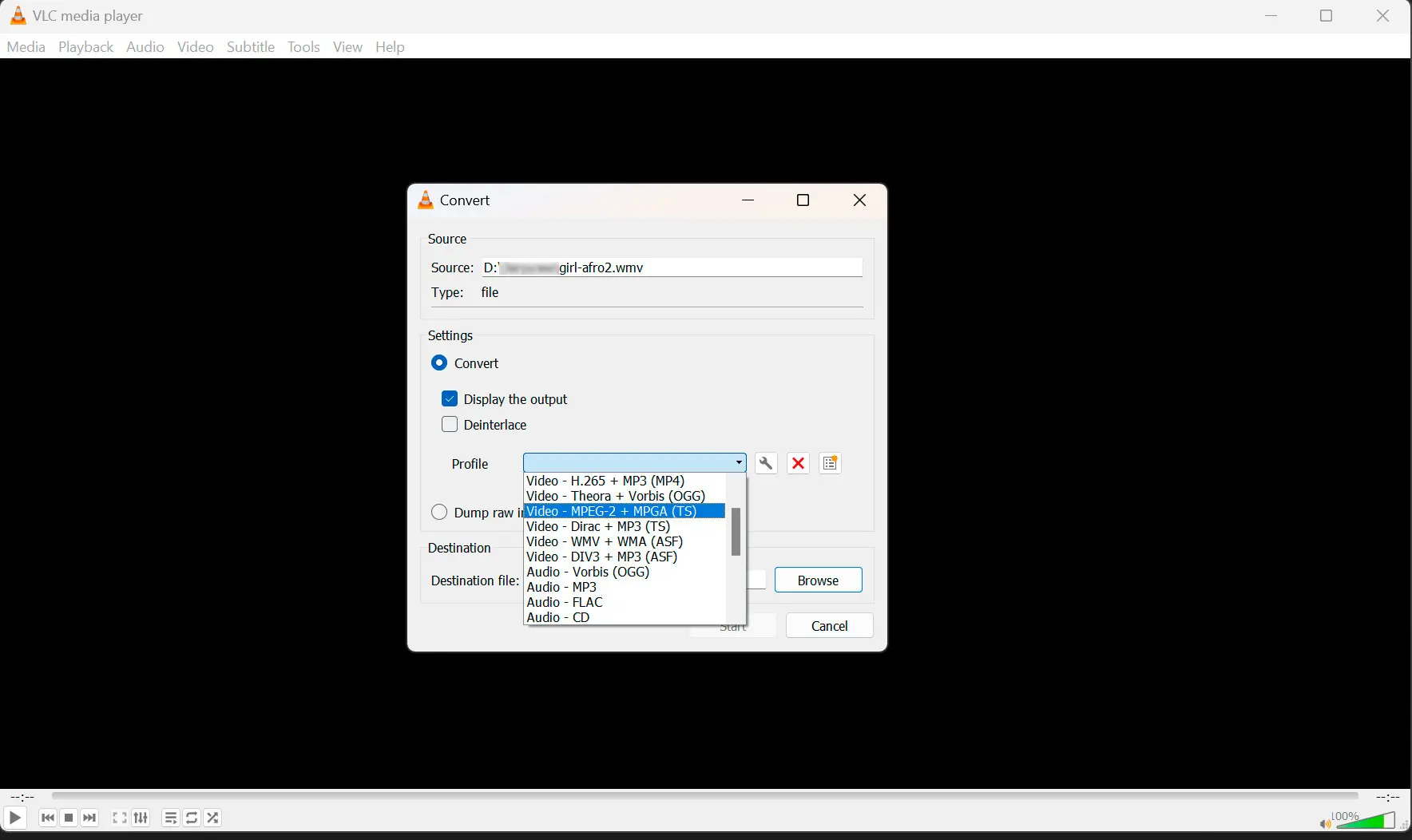Screen dimensions: 1412x840
Task: Choose Audio - FLAC from profile list
Action: point(565,602)
